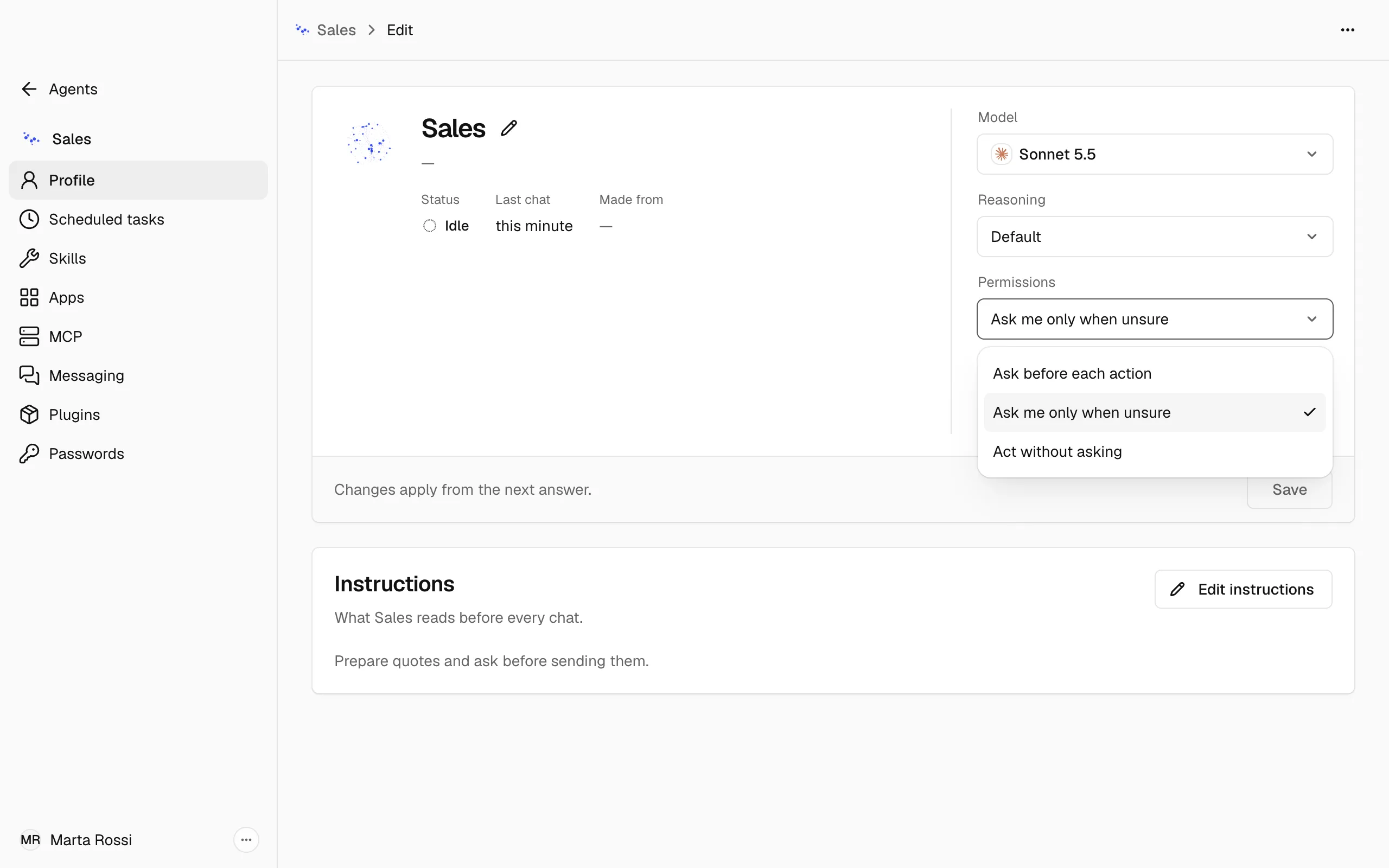1389x868 pixels.
Task: Click the Marta Rossi user name
Action: [91, 840]
